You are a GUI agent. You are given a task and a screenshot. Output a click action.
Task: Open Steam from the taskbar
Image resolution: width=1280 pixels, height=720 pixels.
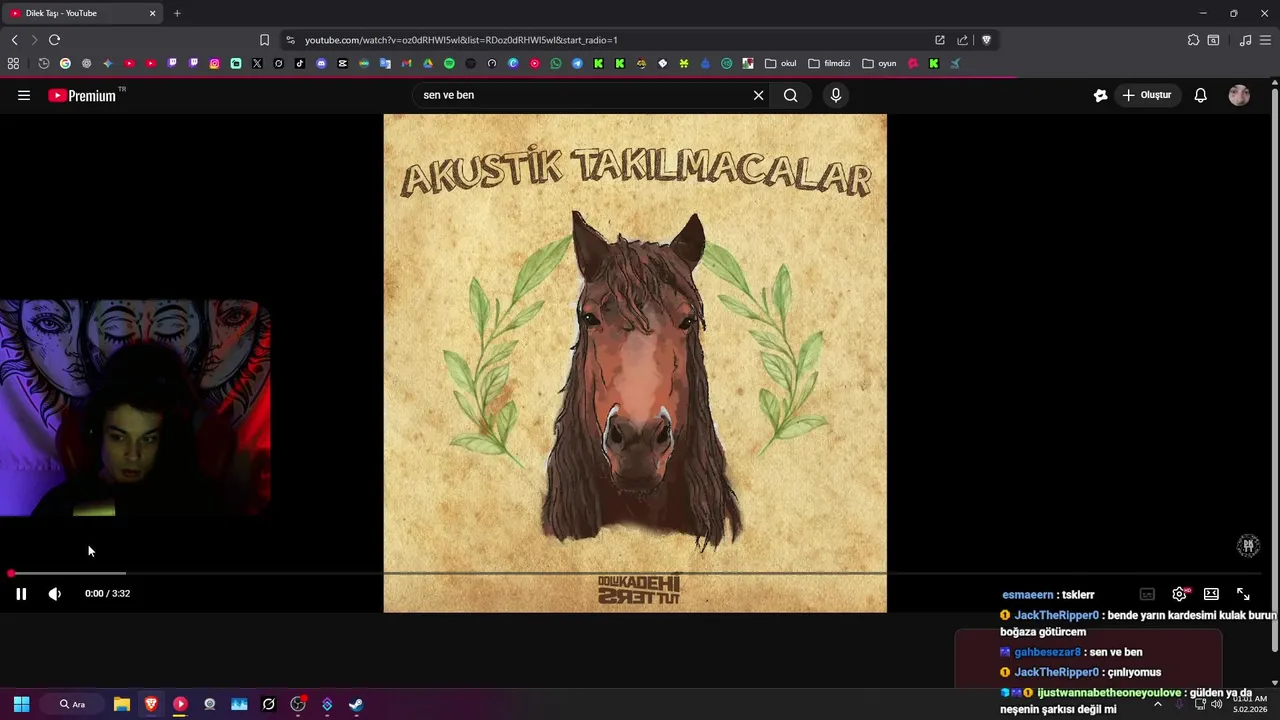coord(356,704)
